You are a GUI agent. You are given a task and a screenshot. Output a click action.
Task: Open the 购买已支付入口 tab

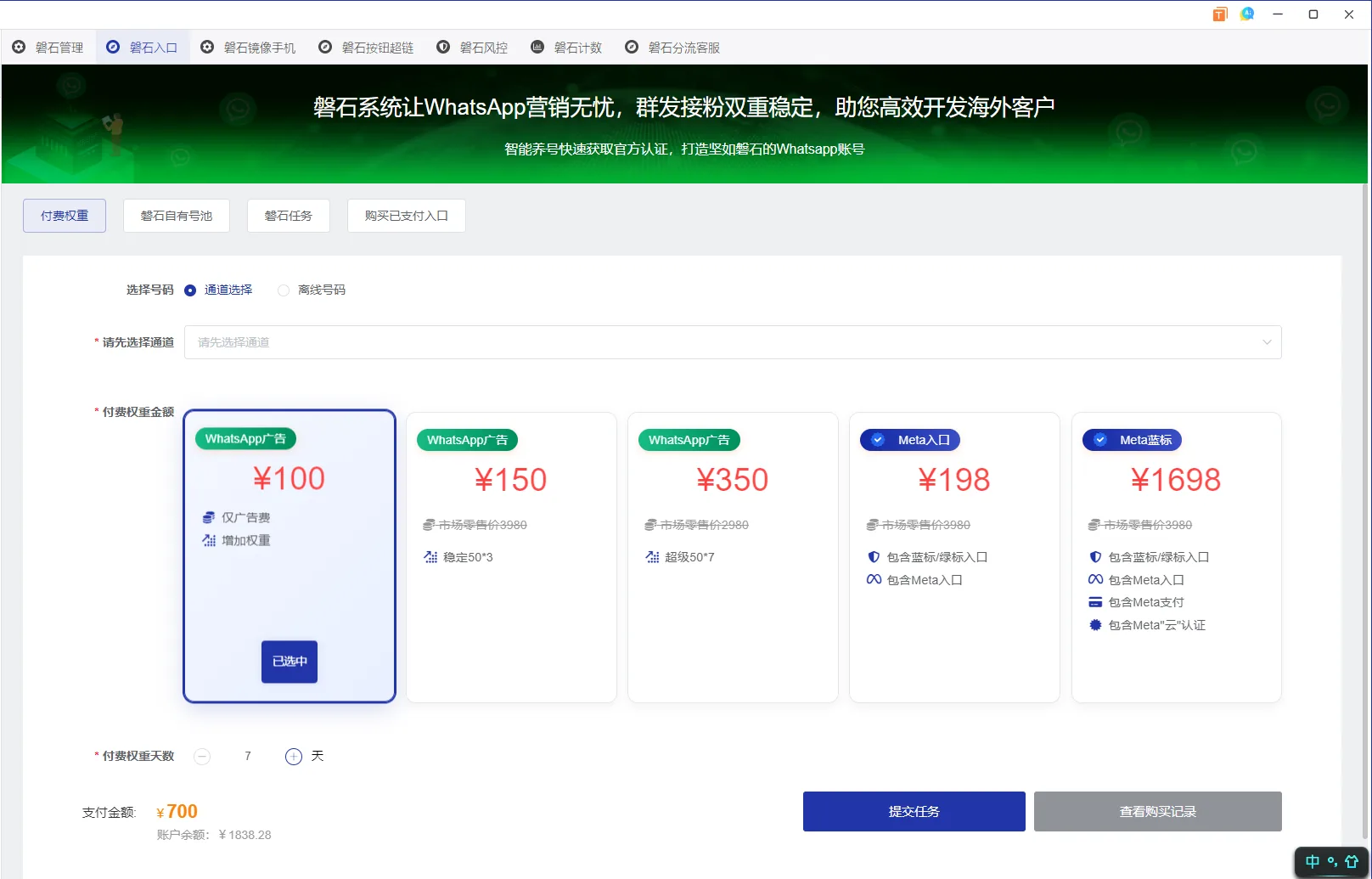pos(406,215)
